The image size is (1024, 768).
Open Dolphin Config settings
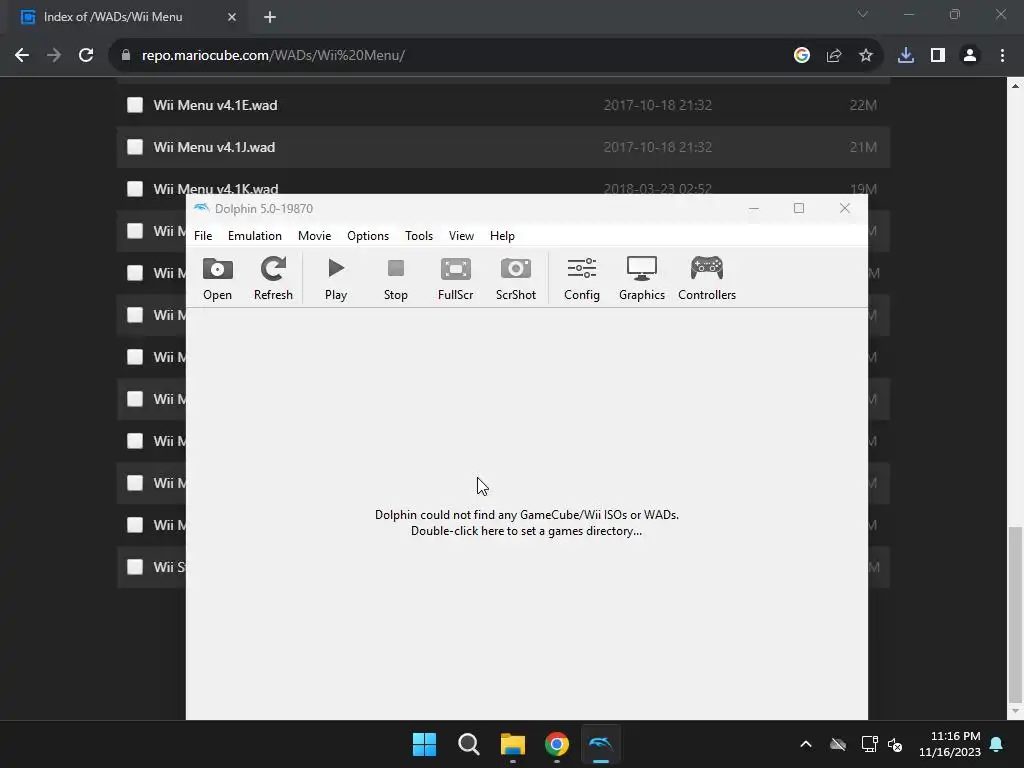581,278
